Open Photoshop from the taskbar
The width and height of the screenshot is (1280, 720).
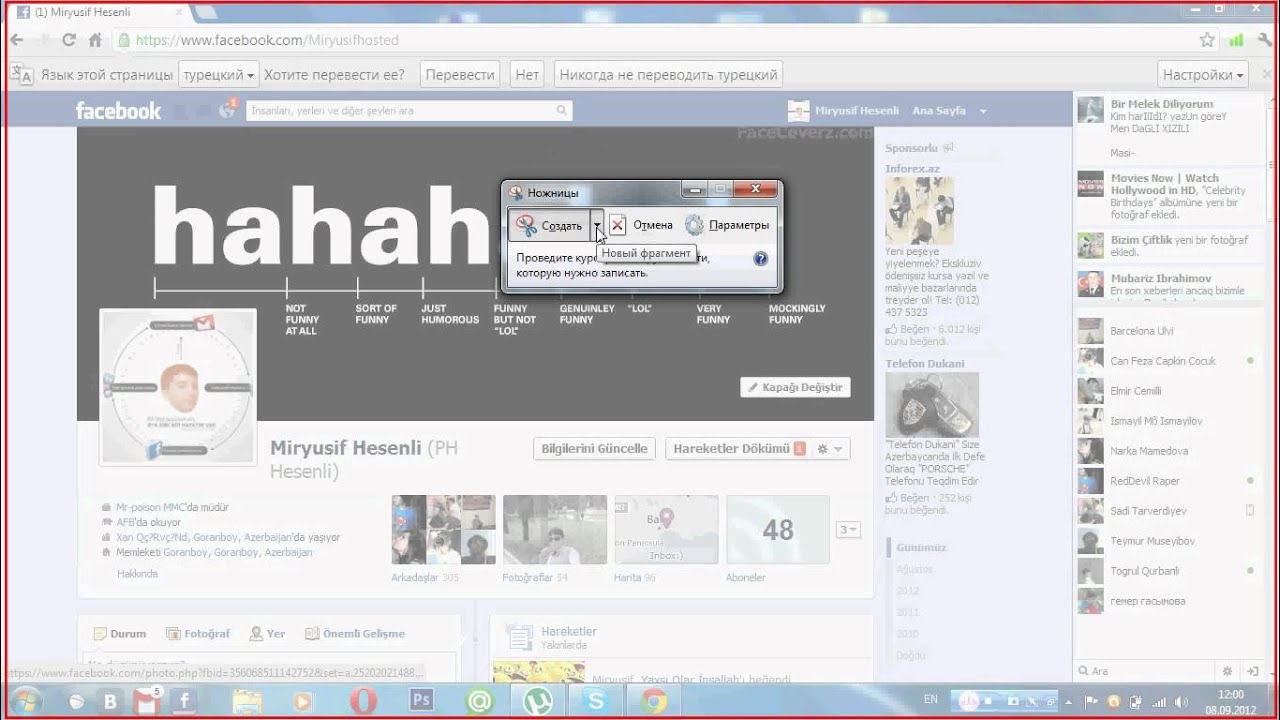422,701
